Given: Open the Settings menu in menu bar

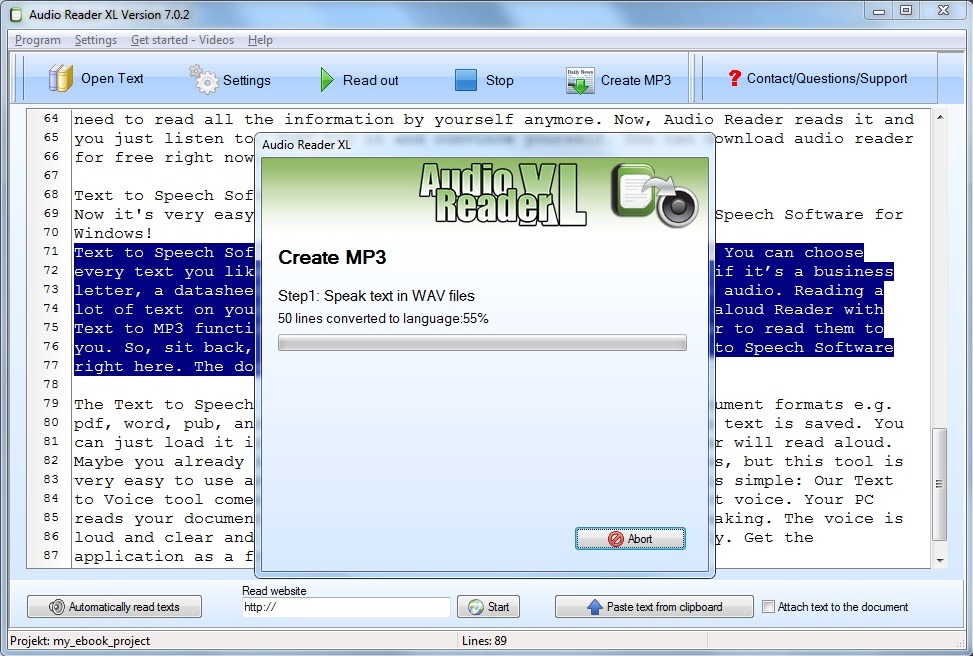Looking at the screenshot, I should click(96, 40).
